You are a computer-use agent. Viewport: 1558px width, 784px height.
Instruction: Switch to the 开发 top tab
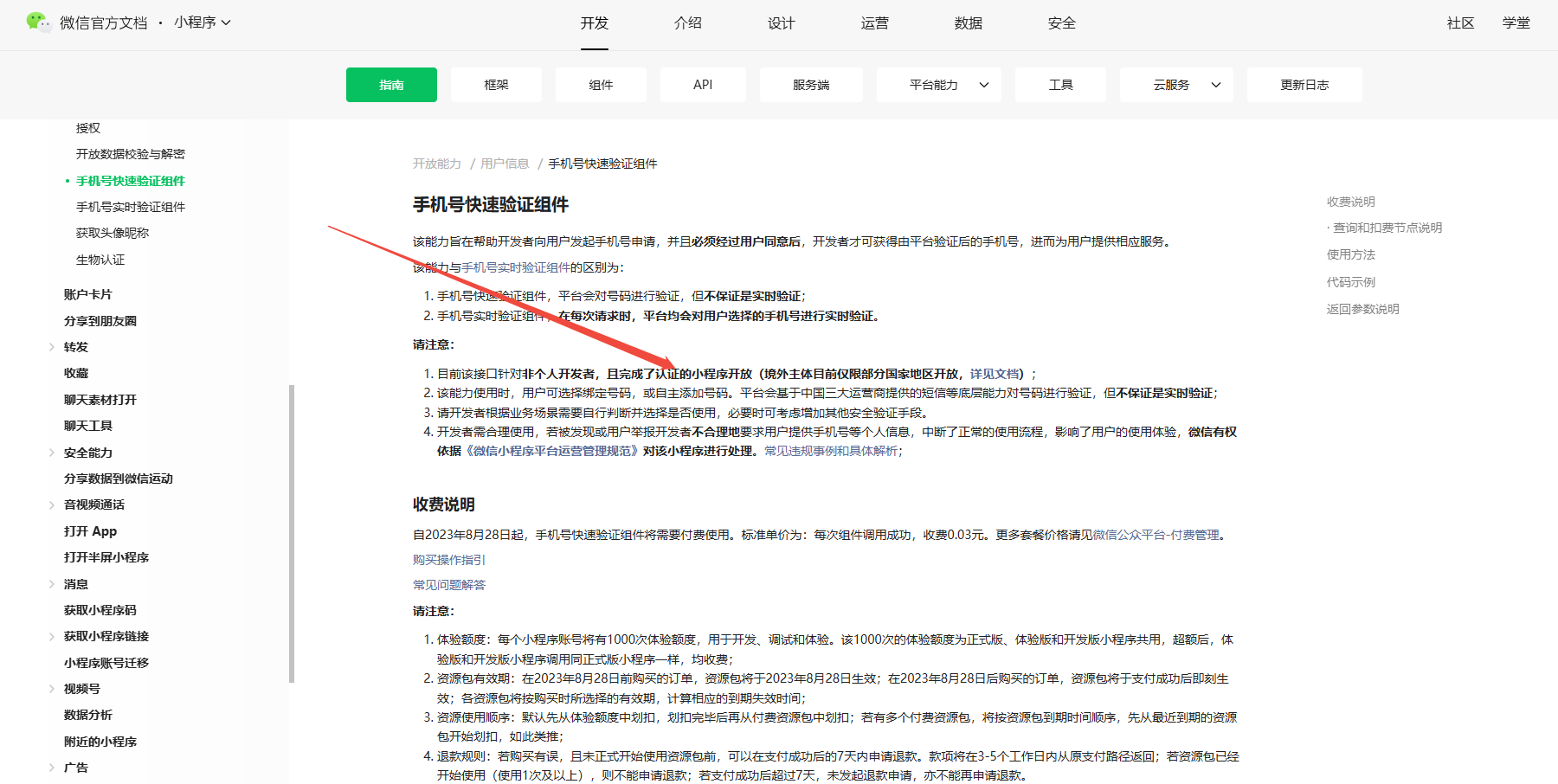595,23
